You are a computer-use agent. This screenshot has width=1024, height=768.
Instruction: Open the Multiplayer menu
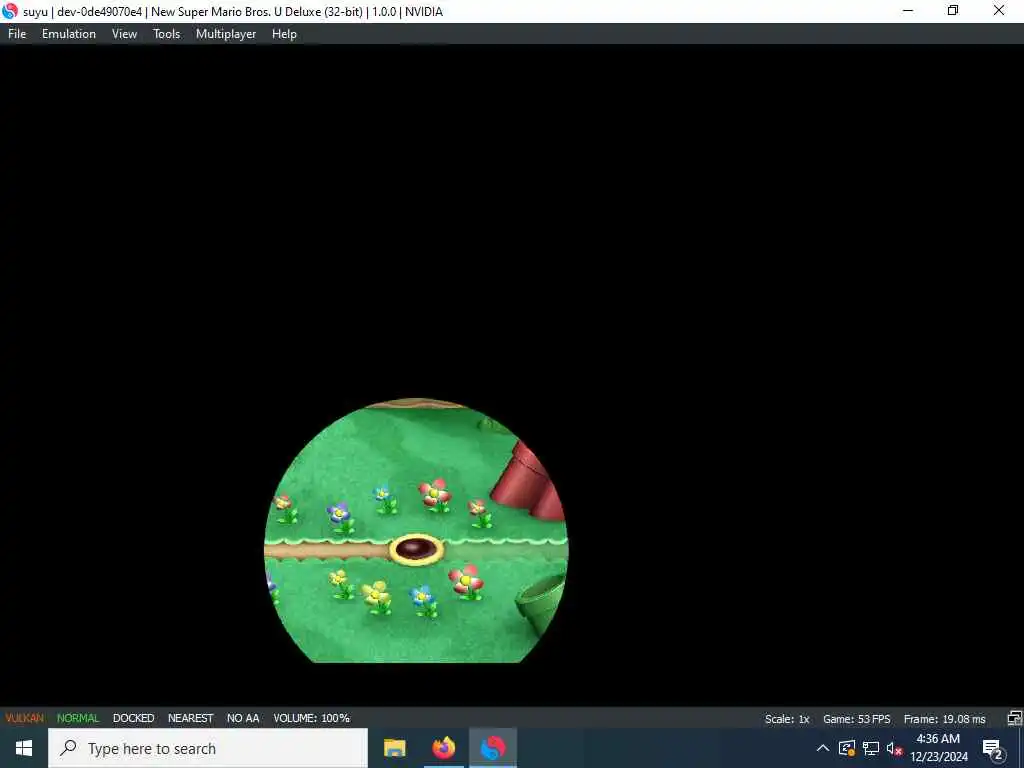point(226,34)
